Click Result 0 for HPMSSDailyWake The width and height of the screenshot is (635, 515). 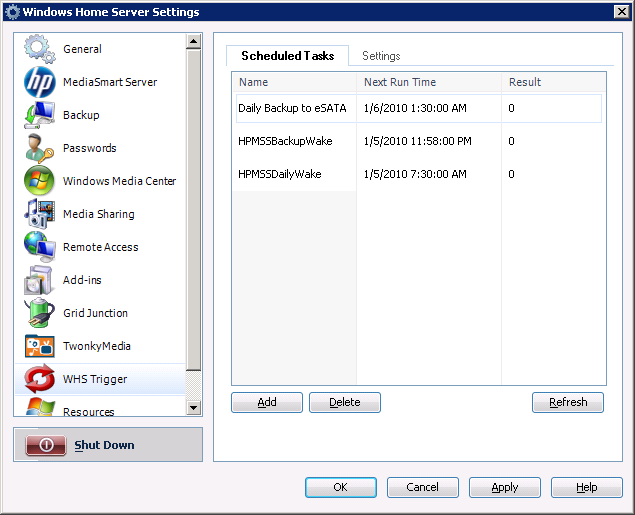pyautogui.click(x=511, y=174)
